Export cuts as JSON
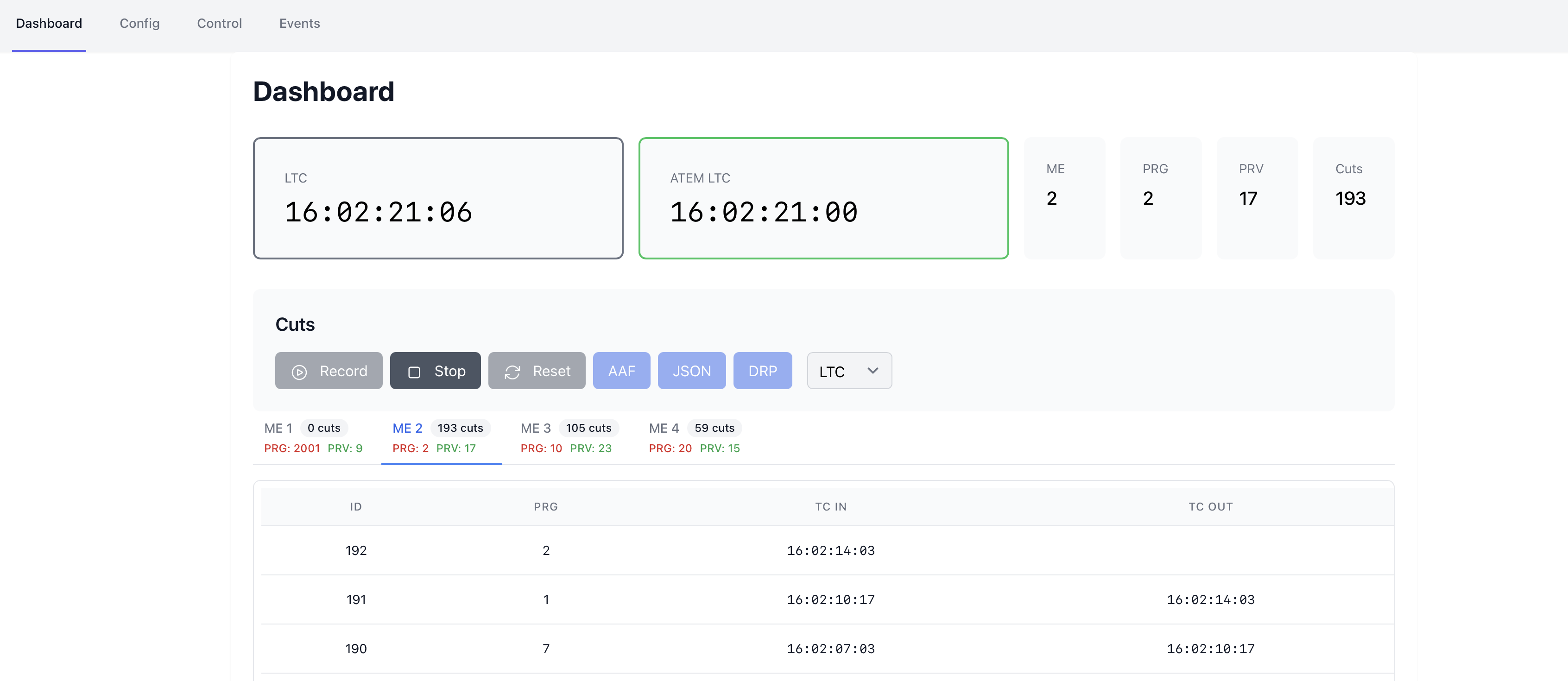The height and width of the screenshot is (681, 1568). click(x=691, y=371)
